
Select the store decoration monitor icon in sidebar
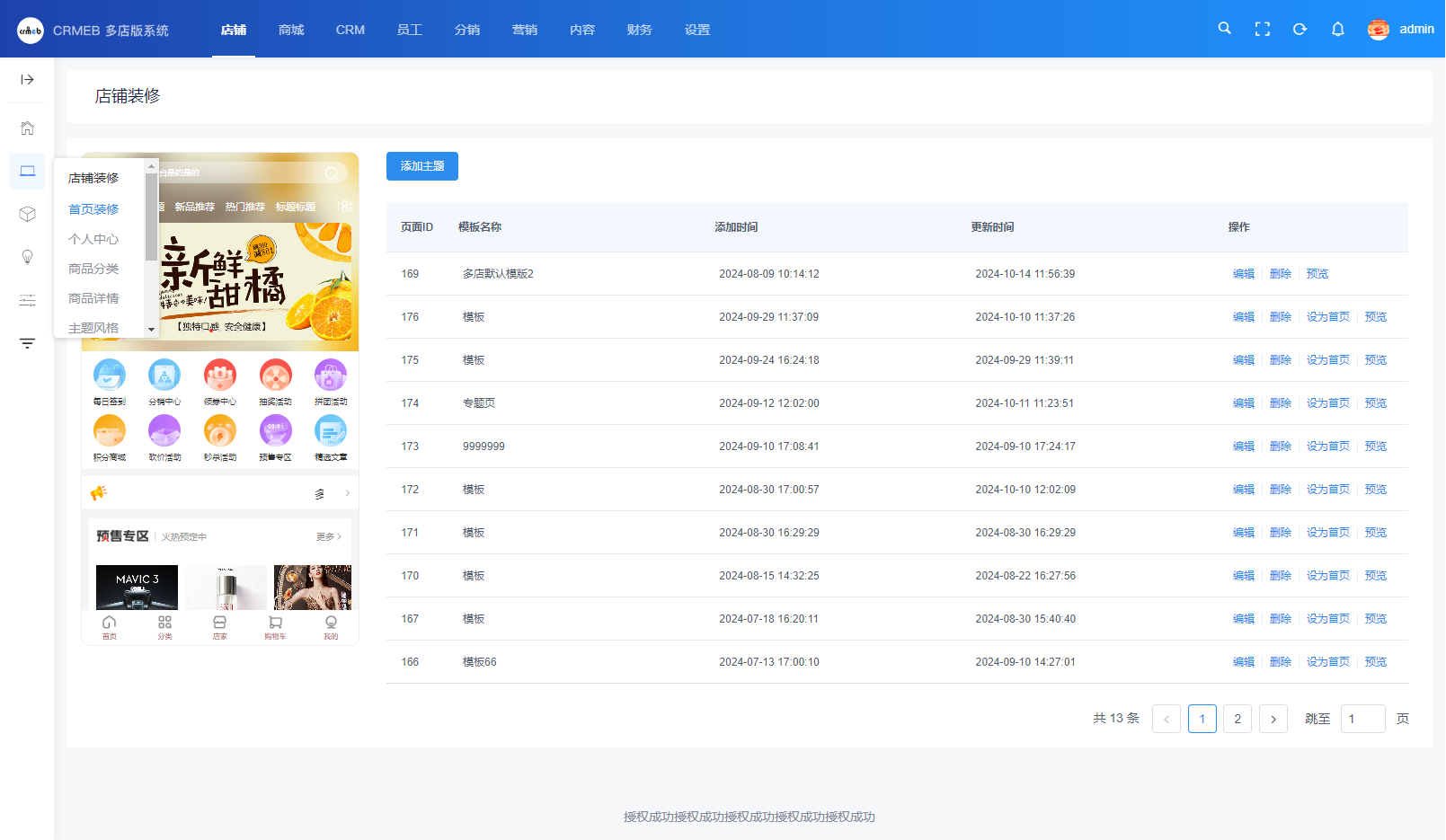click(27, 172)
